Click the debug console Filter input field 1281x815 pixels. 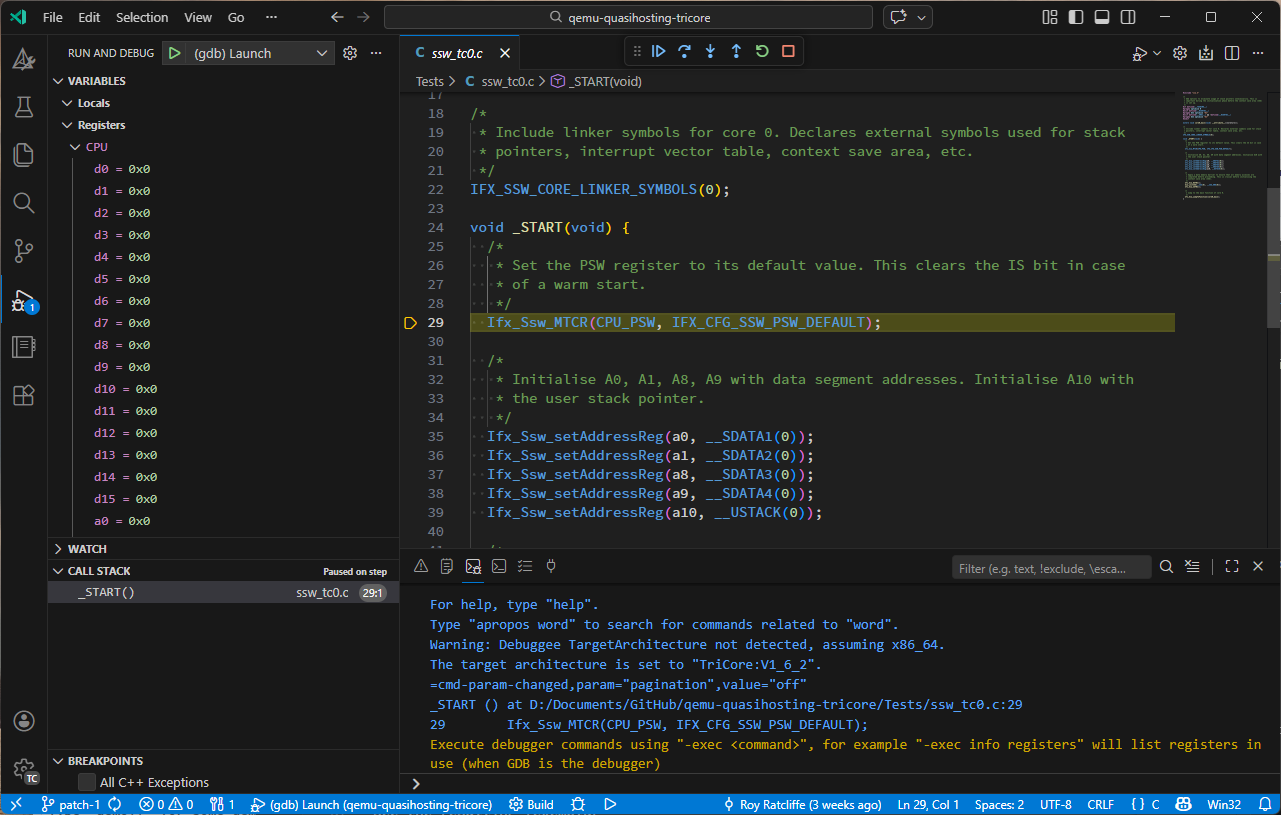pyautogui.click(x=1050, y=567)
